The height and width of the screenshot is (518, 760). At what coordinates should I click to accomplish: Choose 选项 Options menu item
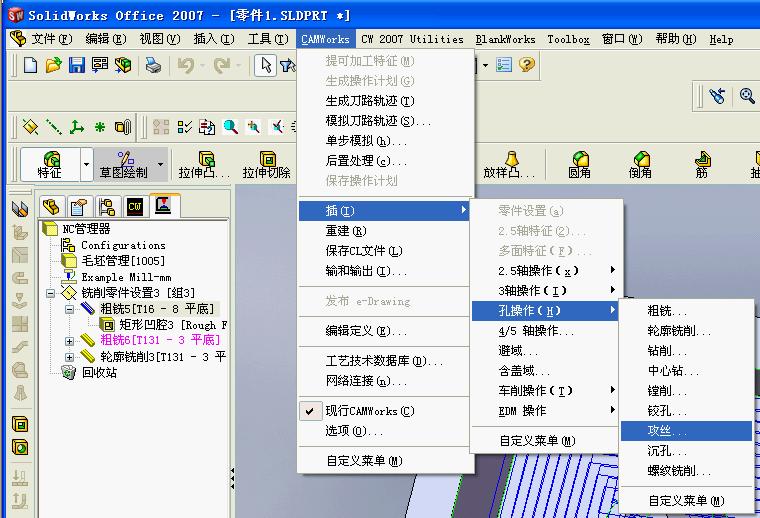click(385, 431)
